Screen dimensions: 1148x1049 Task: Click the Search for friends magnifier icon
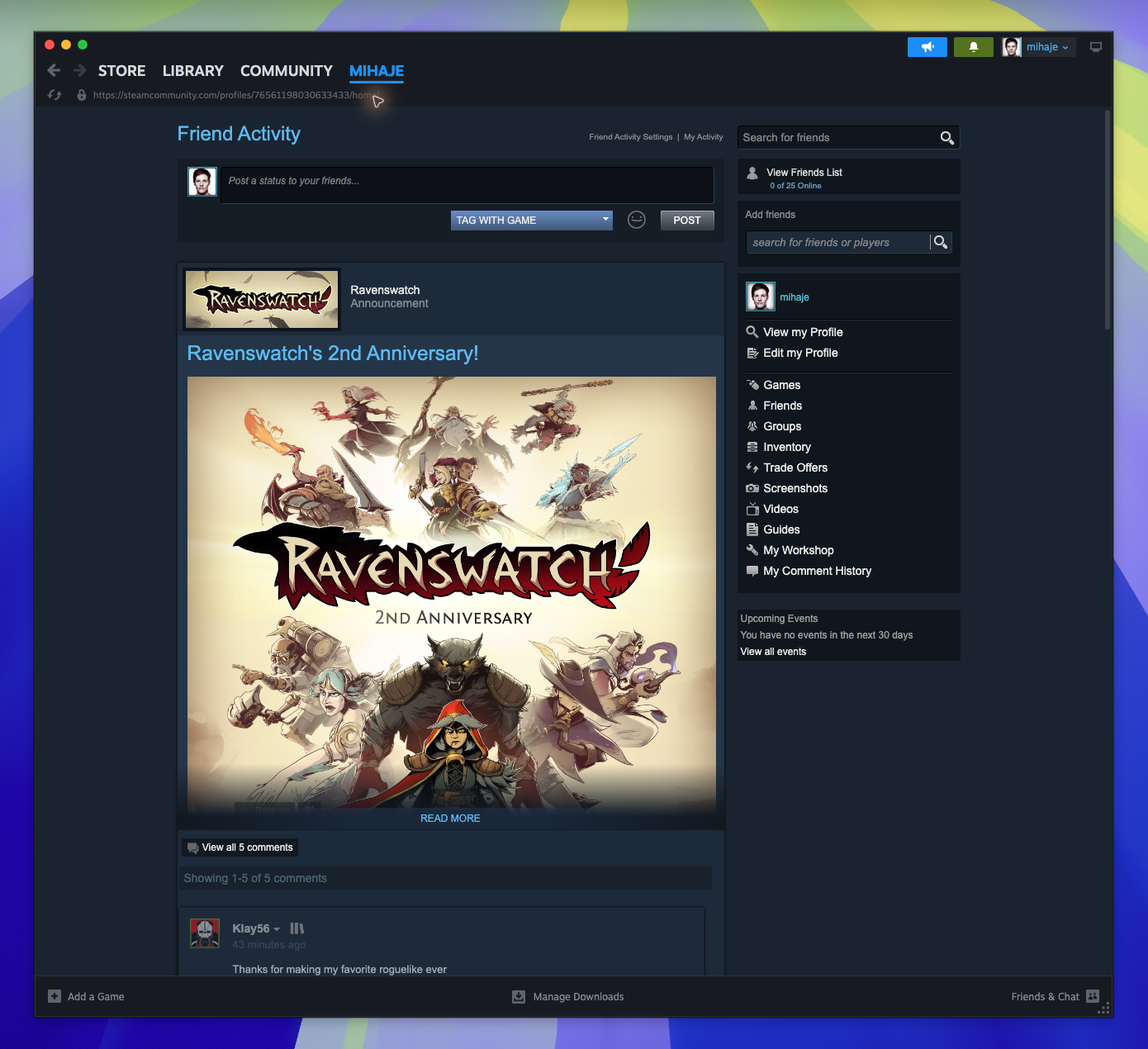click(947, 138)
